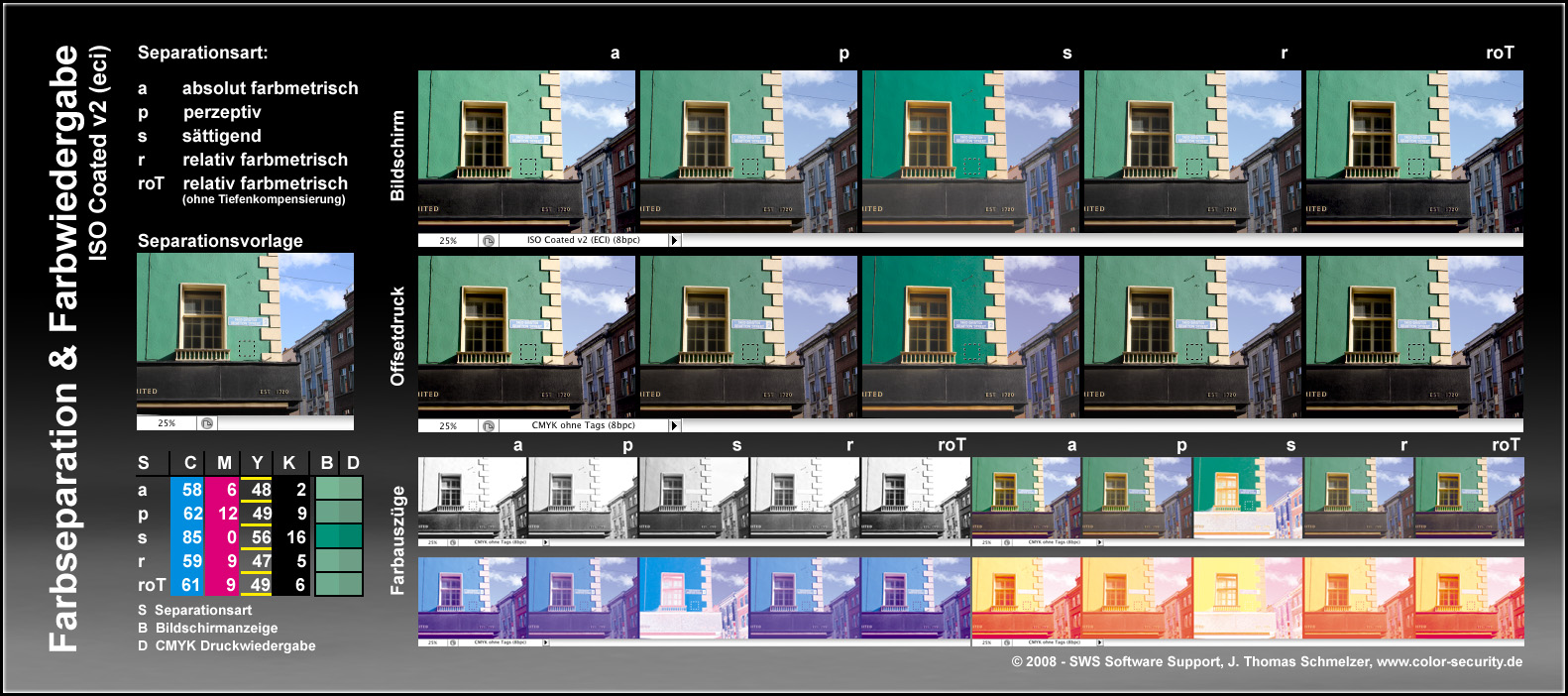Click the 25% zoom field in Offsetdruck row
1568x696 pixels.
click(448, 425)
